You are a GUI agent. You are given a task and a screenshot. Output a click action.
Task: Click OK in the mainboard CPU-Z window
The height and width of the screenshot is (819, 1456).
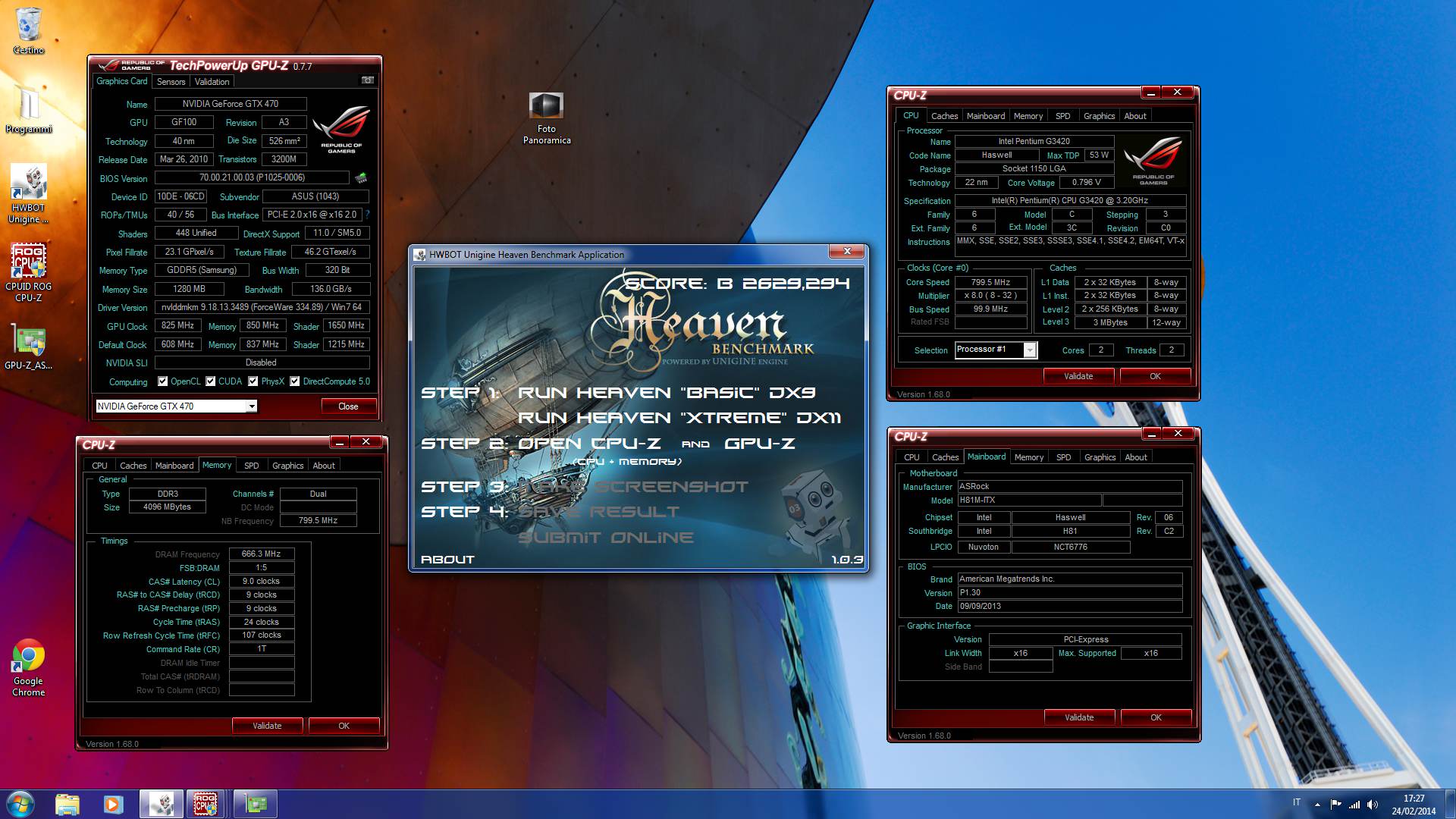point(1156,717)
